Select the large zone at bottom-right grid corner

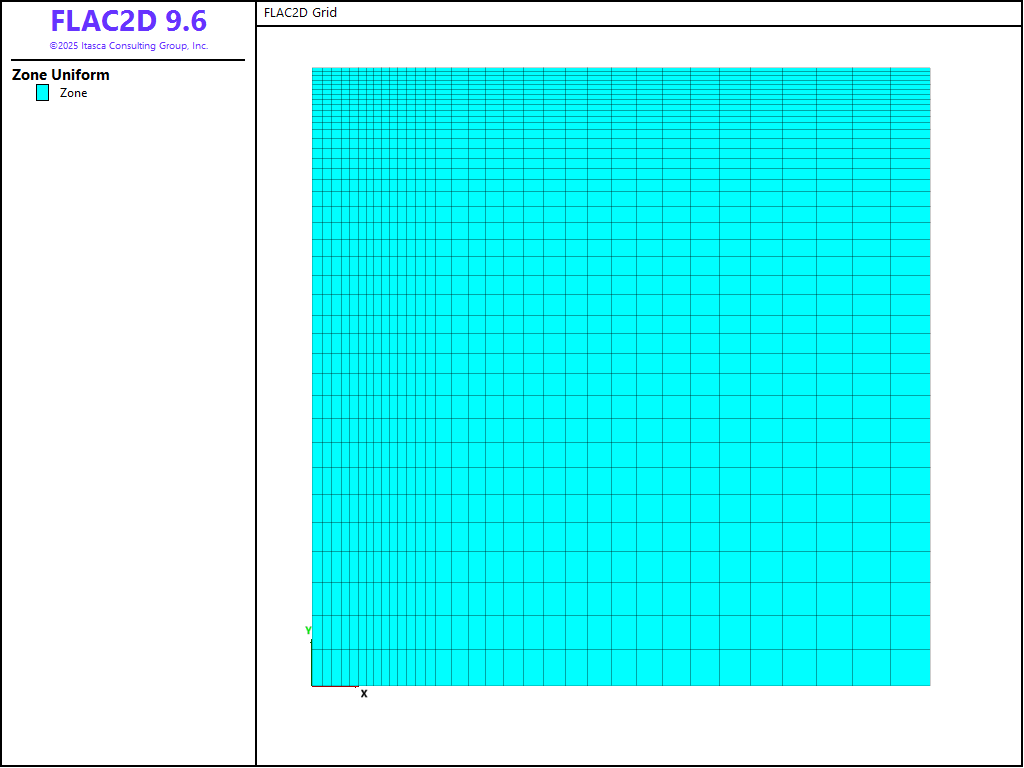point(910,667)
